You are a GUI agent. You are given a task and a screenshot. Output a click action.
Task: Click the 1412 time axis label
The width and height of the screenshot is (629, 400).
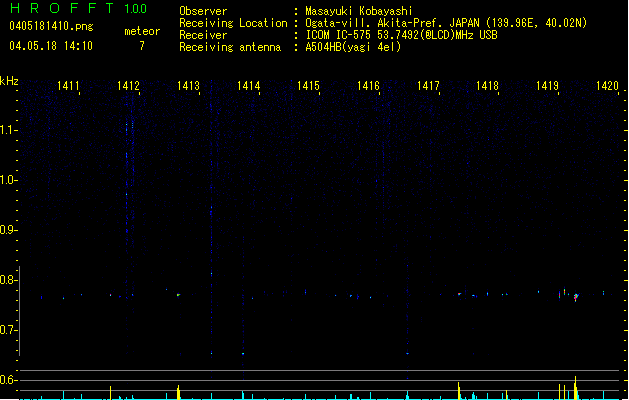coord(128,85)
